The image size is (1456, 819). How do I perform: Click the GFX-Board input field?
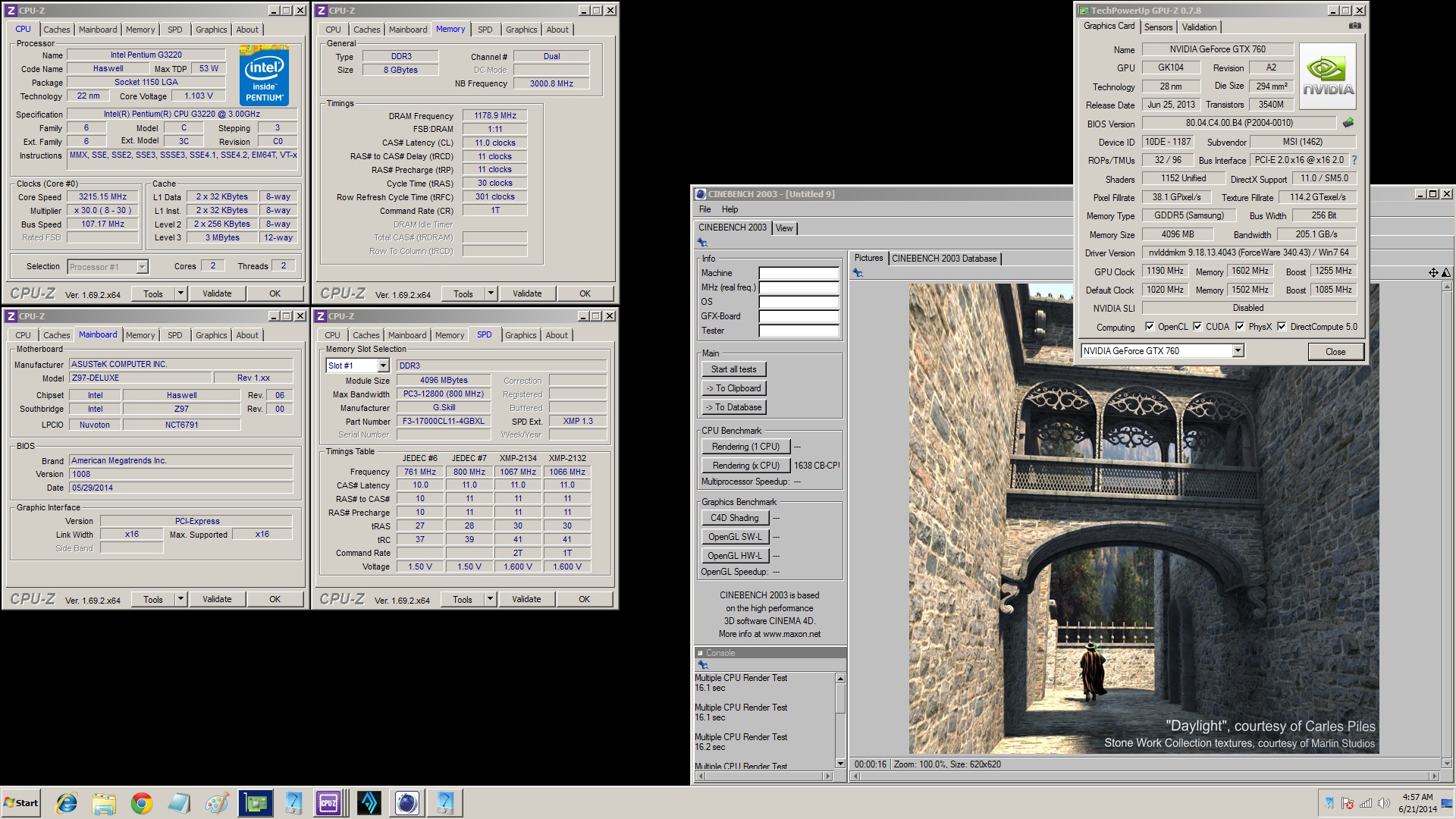coord(799,316)
